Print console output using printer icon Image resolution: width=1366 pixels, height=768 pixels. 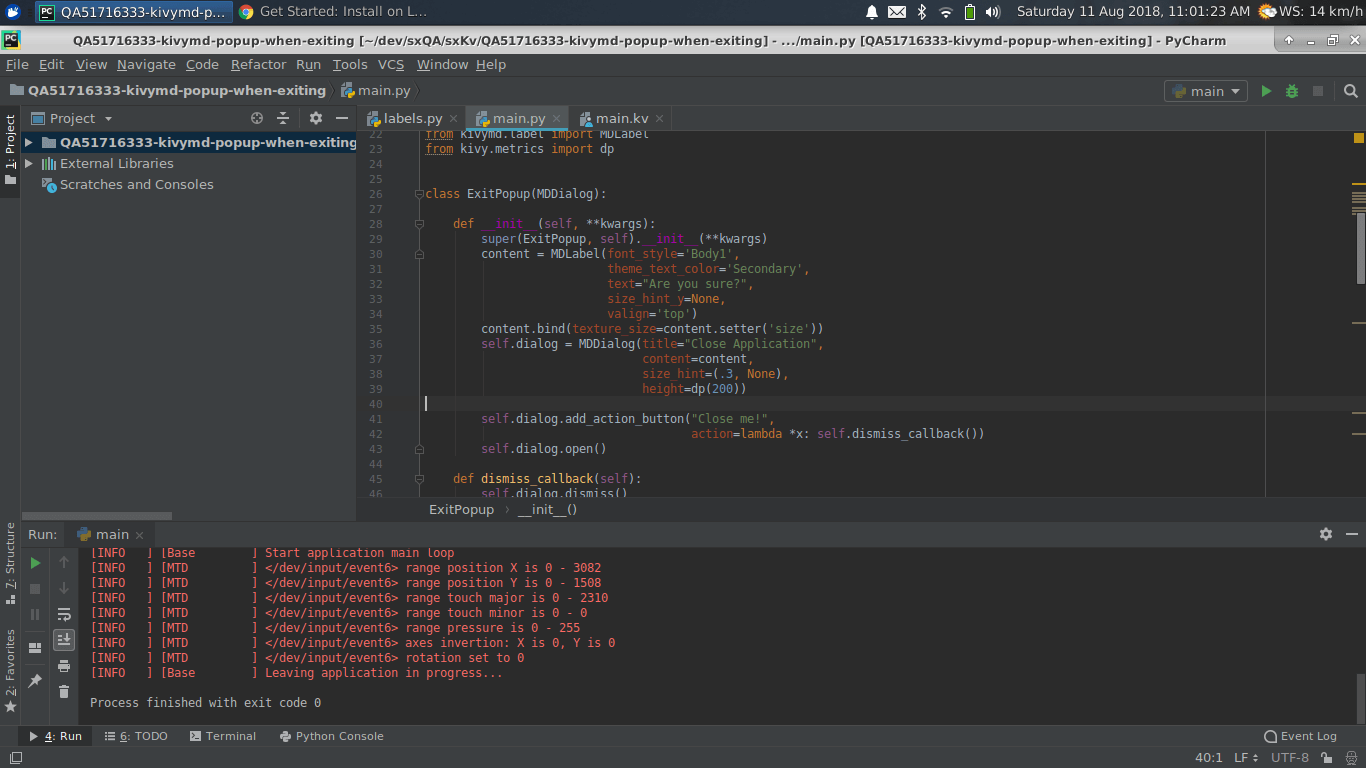click(x=64, y=666)
